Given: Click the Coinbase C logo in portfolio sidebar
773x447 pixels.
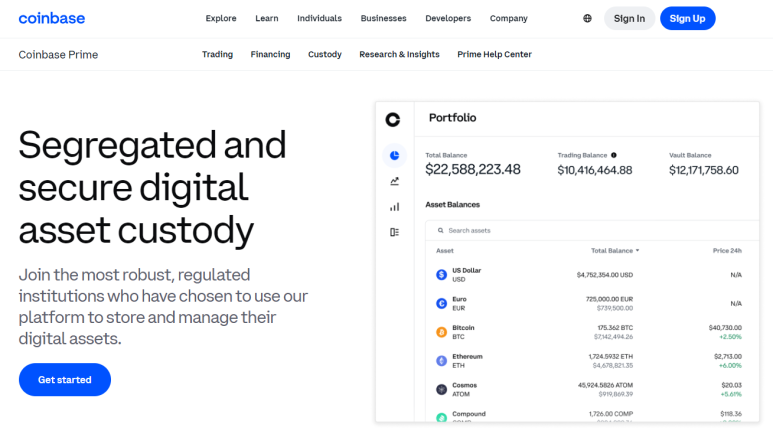Looking at the screenshot, I should pyautogui.click(x=393, y=119).
